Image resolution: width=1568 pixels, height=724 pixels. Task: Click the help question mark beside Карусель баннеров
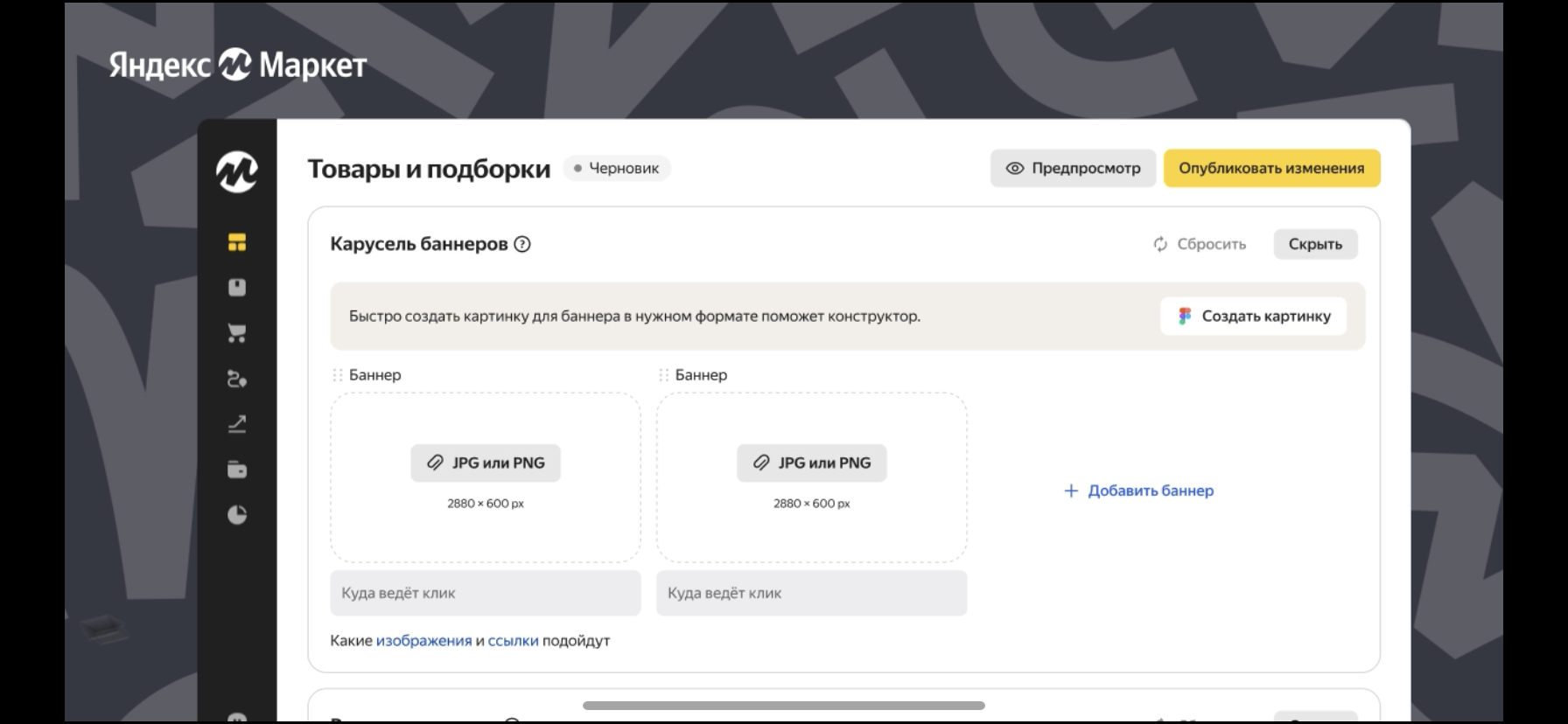[522, 244]
